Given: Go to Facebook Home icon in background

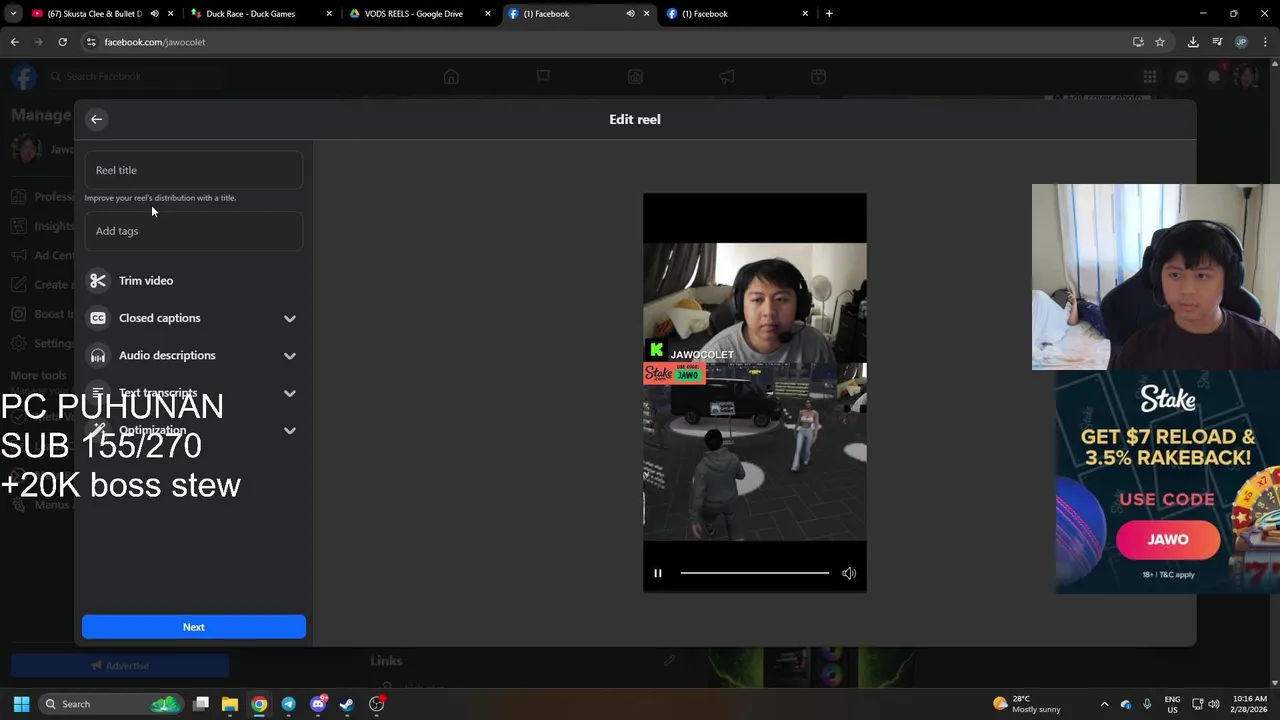Looking at the screenshot, I should pos(451,77).
